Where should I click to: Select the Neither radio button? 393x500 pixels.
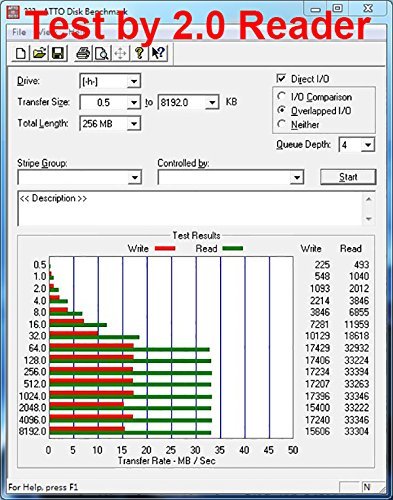tap(282, 124)
